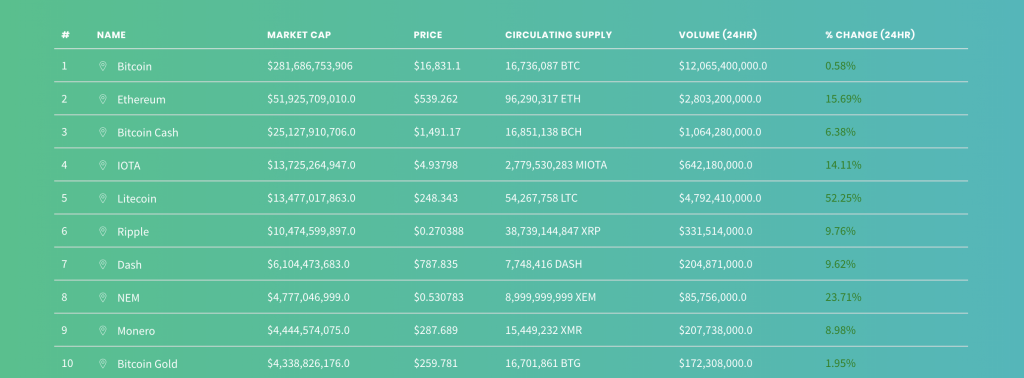Sort by the Volume (24hr) header
1024x378 pixels.
point(718,35)
